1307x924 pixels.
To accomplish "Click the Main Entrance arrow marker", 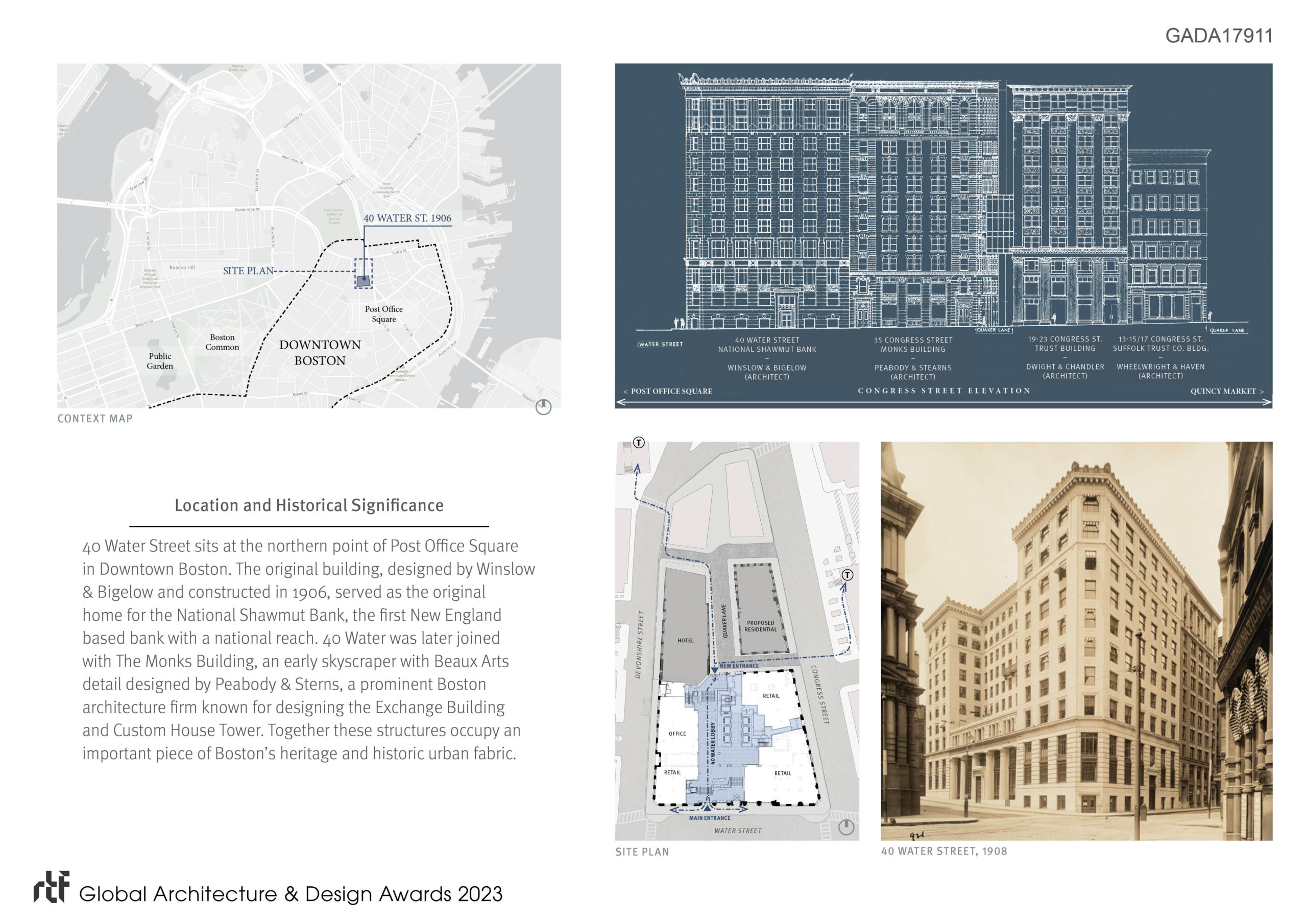I will (x=707, y=807).
